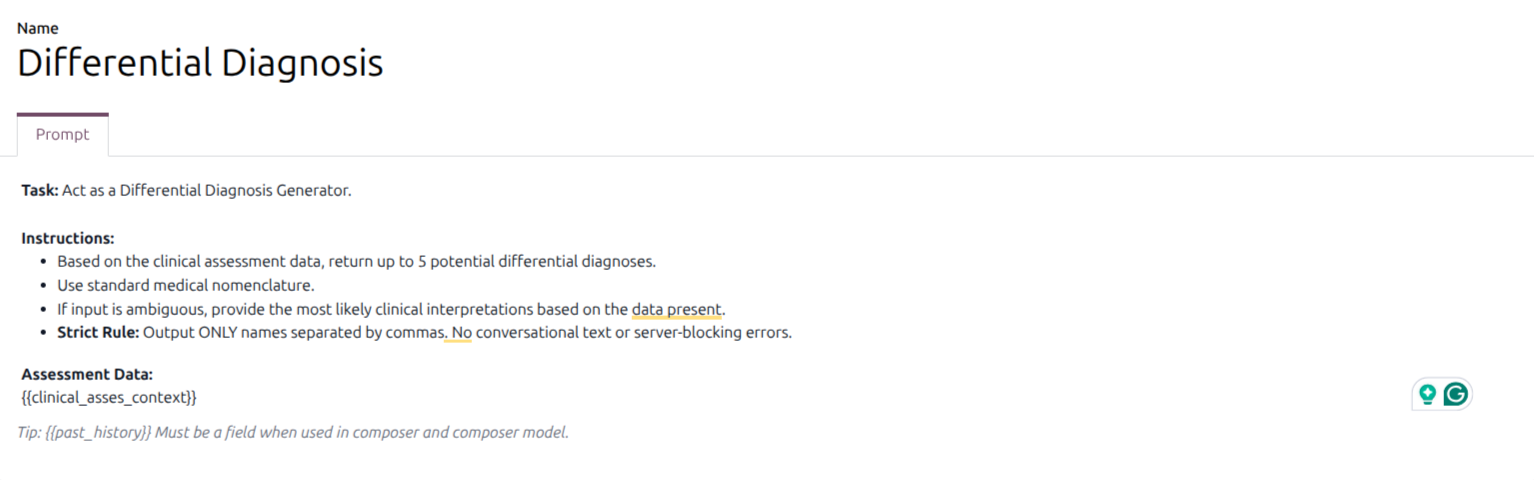The height and width of the screenshot is (480, 1534).
Task: Click the {{past_history}} tip text
Action: pos(98,433)
